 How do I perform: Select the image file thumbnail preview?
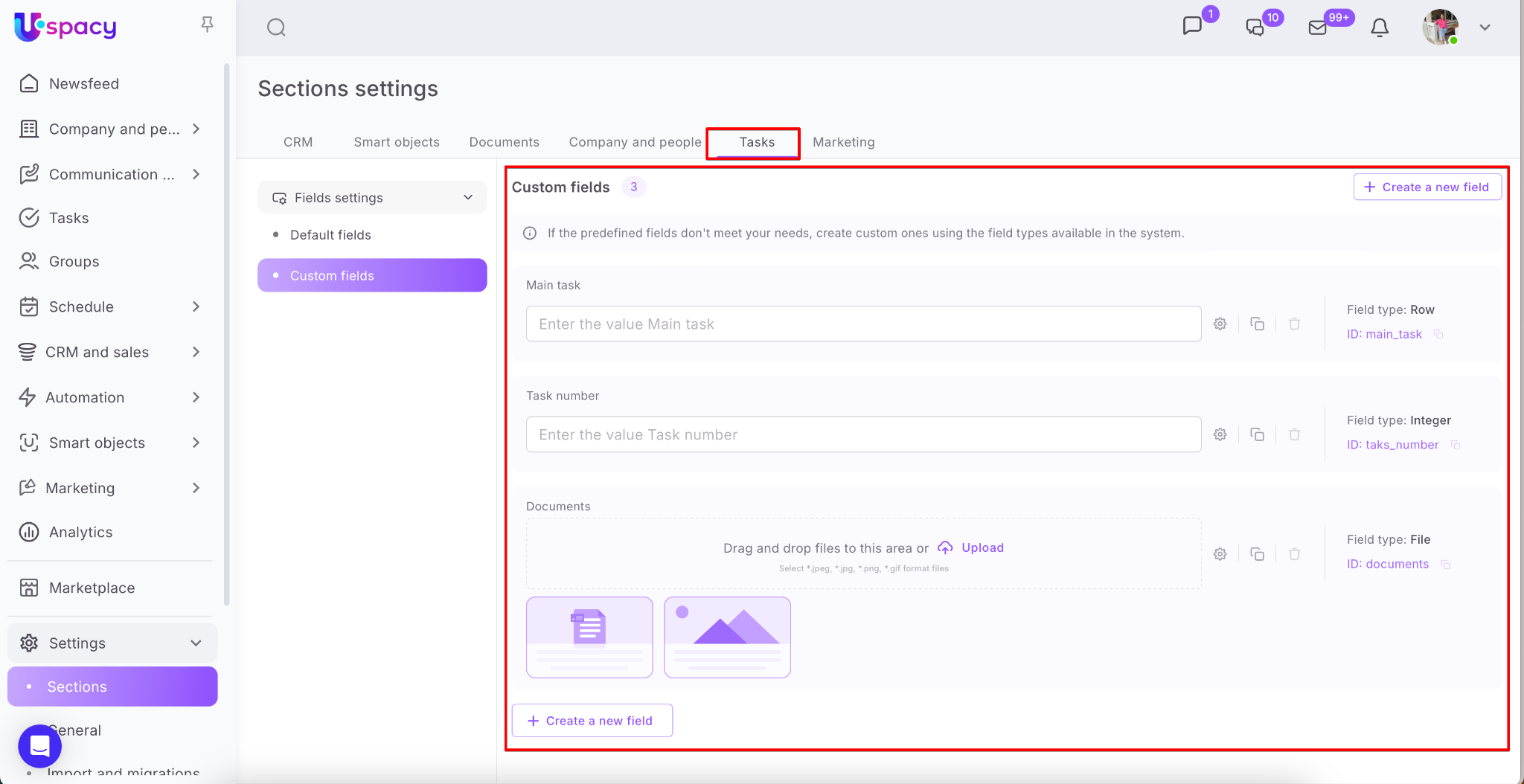(x=727, y=637)
